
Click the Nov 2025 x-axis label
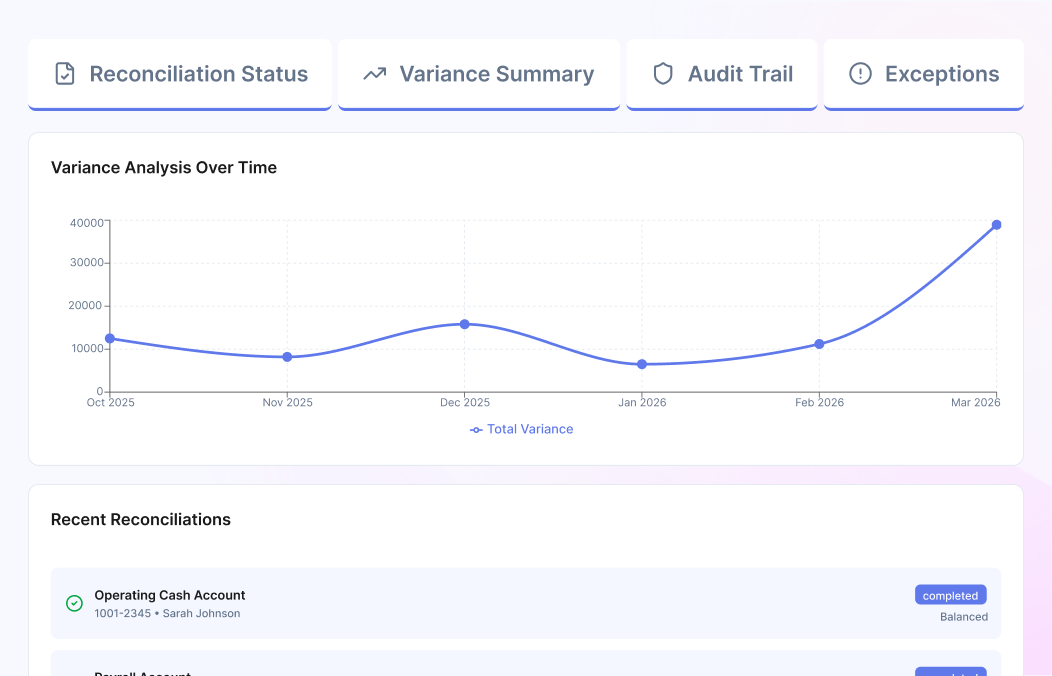point(287,402)
